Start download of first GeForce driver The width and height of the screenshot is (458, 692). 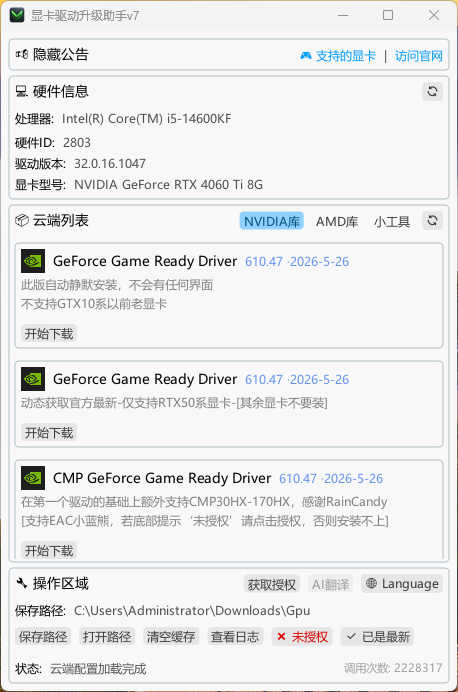coord(49,334)
